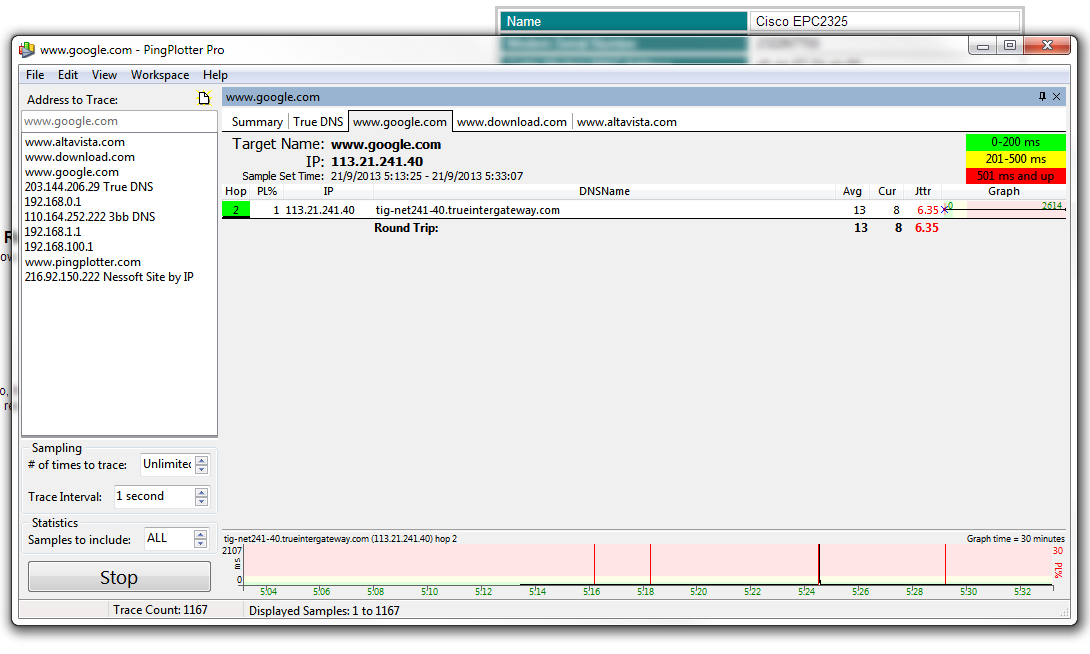Screen dimensions: 1090x654
Task: Close the www.google.com panel with the X icon
Action: (1056, 97)
